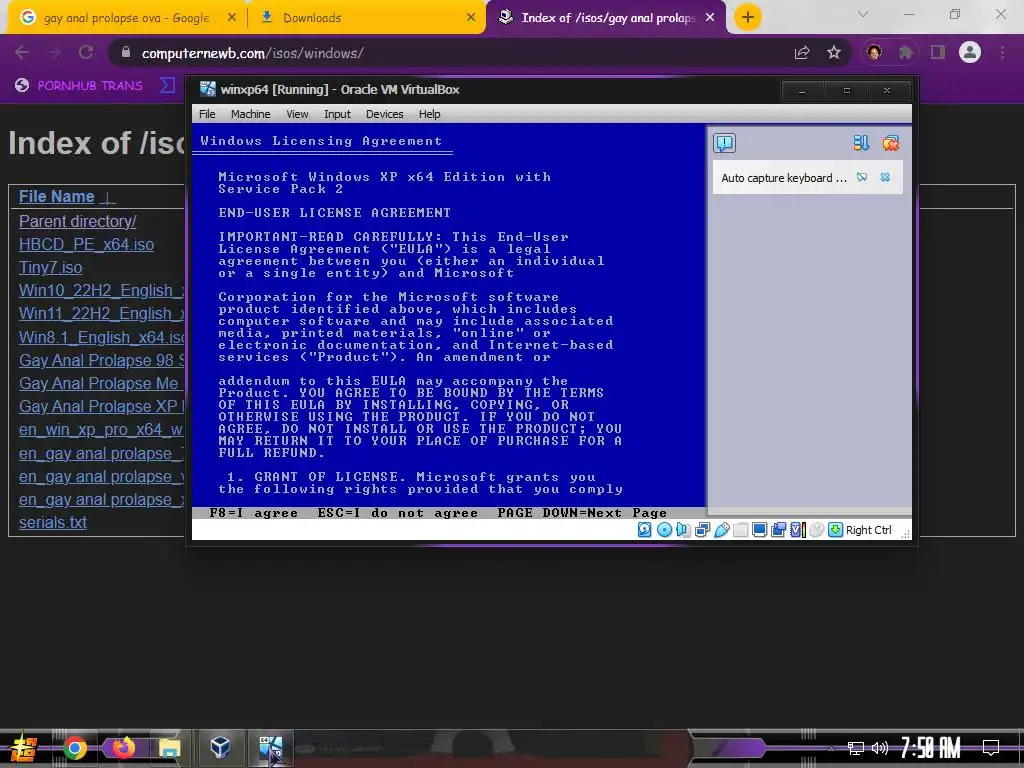This screenshot has width=1024, height=768.
Task: Click the Right Ctrl host key label
Action: [869, 530]
